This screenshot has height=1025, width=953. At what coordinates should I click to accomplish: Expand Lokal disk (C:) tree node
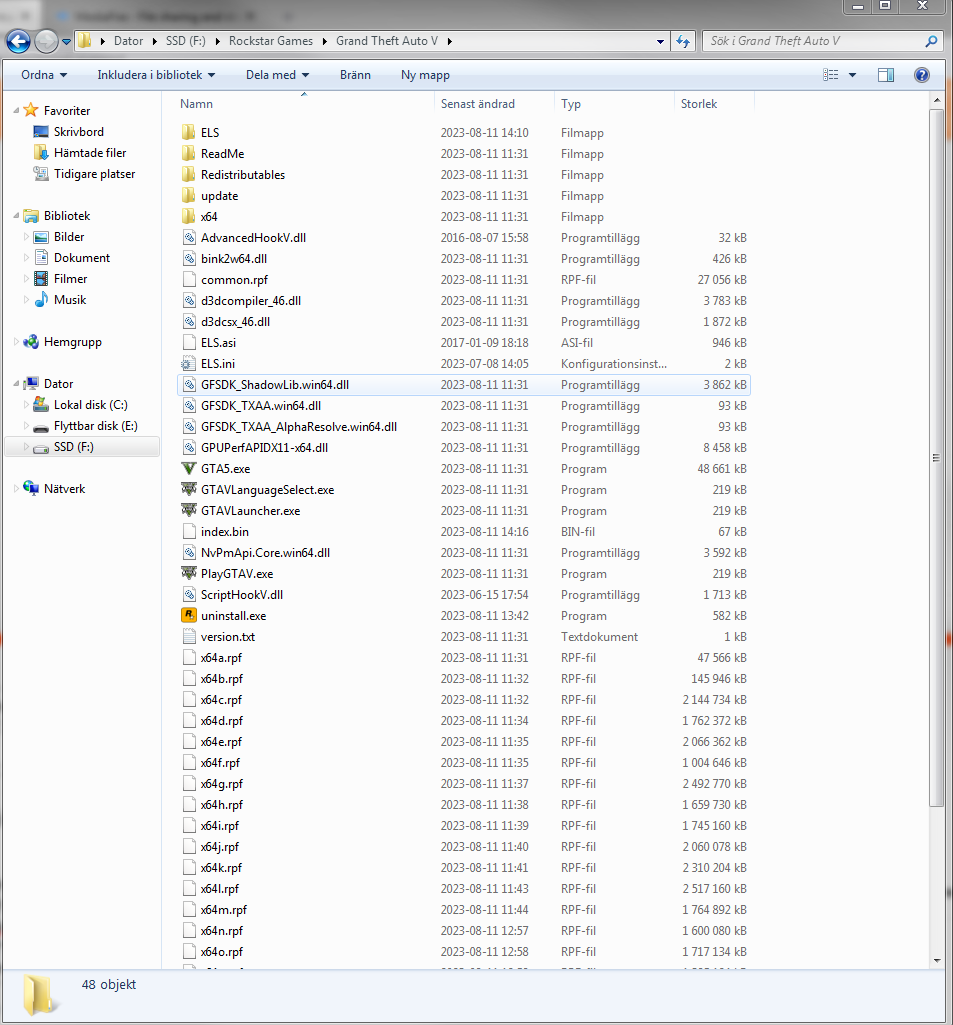(x=26, y=405)
